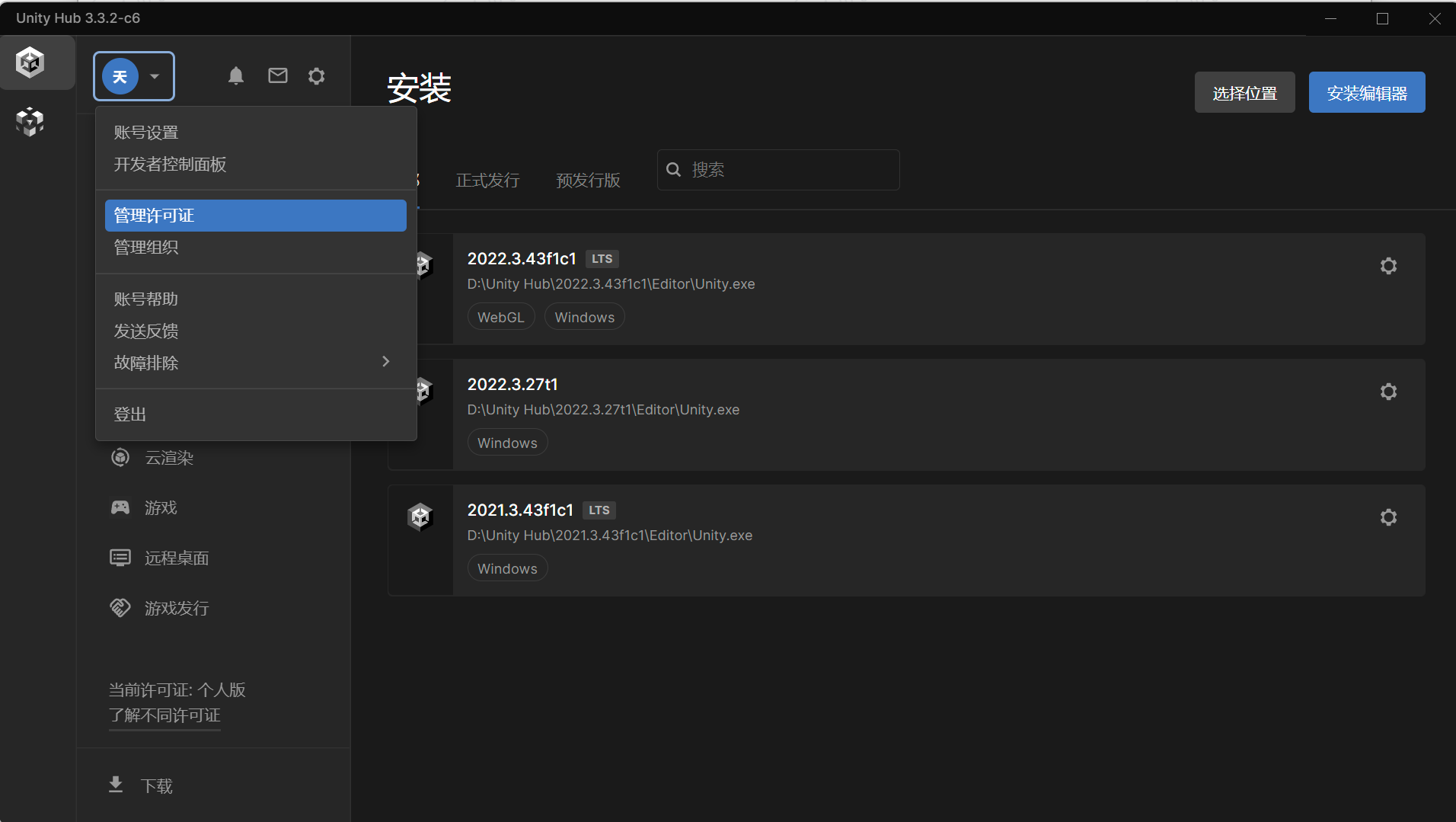
Task: Open the notifications bell
Action: click(x=236, y=75)
